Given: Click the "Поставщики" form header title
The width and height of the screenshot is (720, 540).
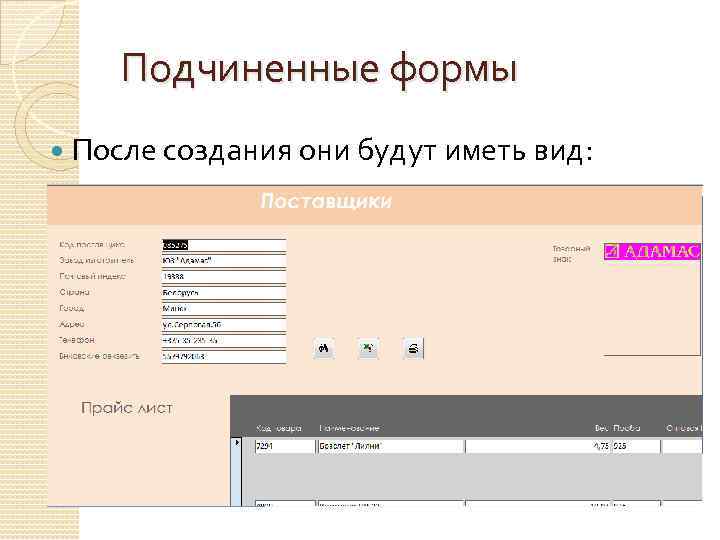Looking at the screenshot, I should 326,201.
